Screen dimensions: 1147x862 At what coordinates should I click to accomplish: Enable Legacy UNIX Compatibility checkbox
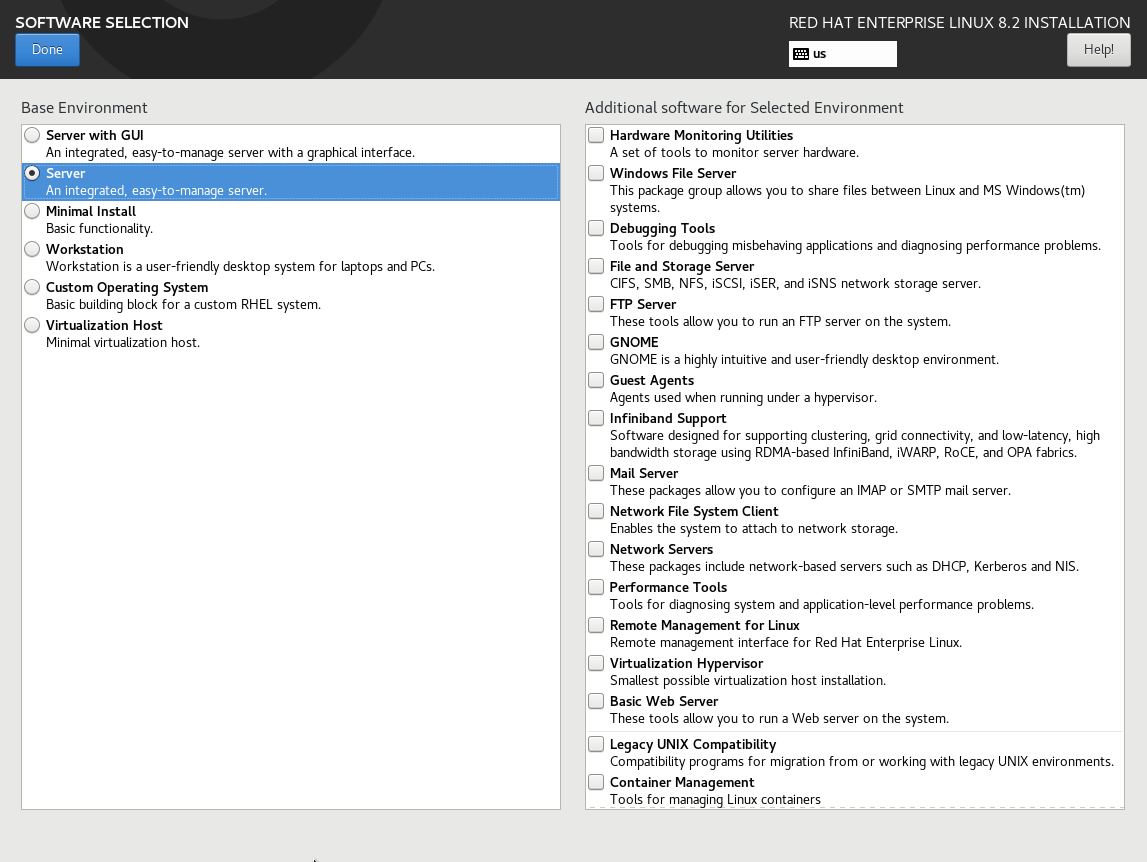tap(596, 745)
